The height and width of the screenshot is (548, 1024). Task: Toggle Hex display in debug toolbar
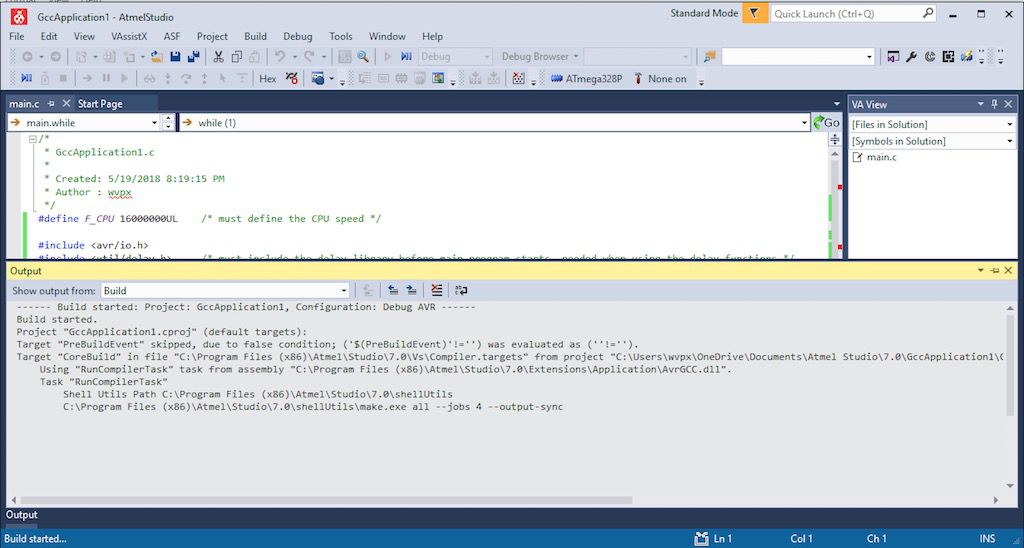268,78
